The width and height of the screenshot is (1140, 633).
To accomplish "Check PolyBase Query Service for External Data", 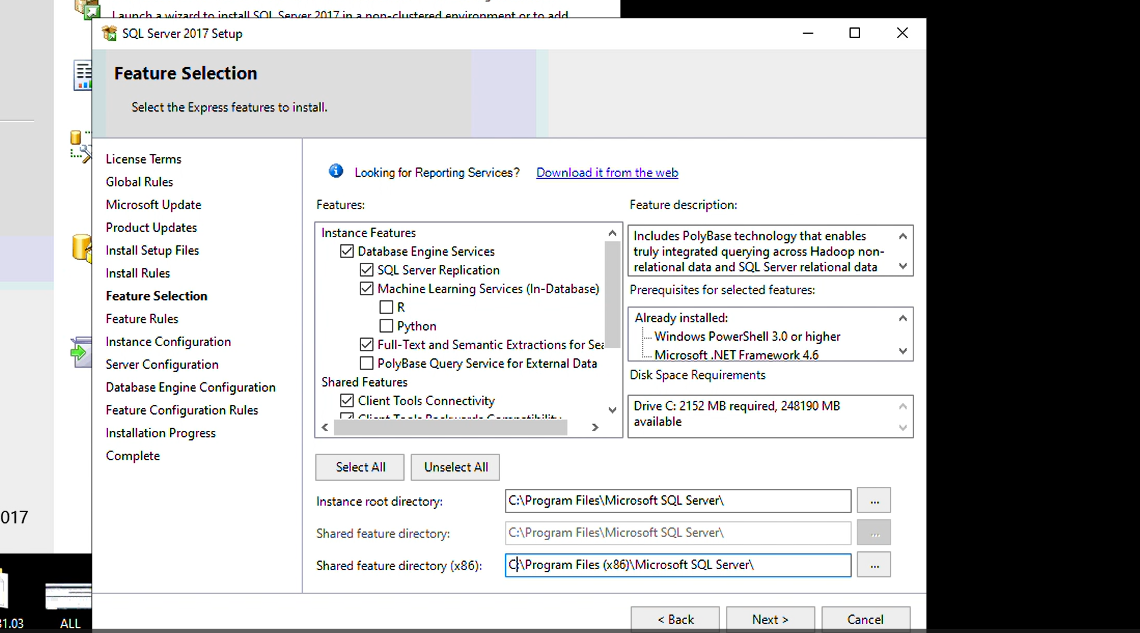I will point(366,363).
